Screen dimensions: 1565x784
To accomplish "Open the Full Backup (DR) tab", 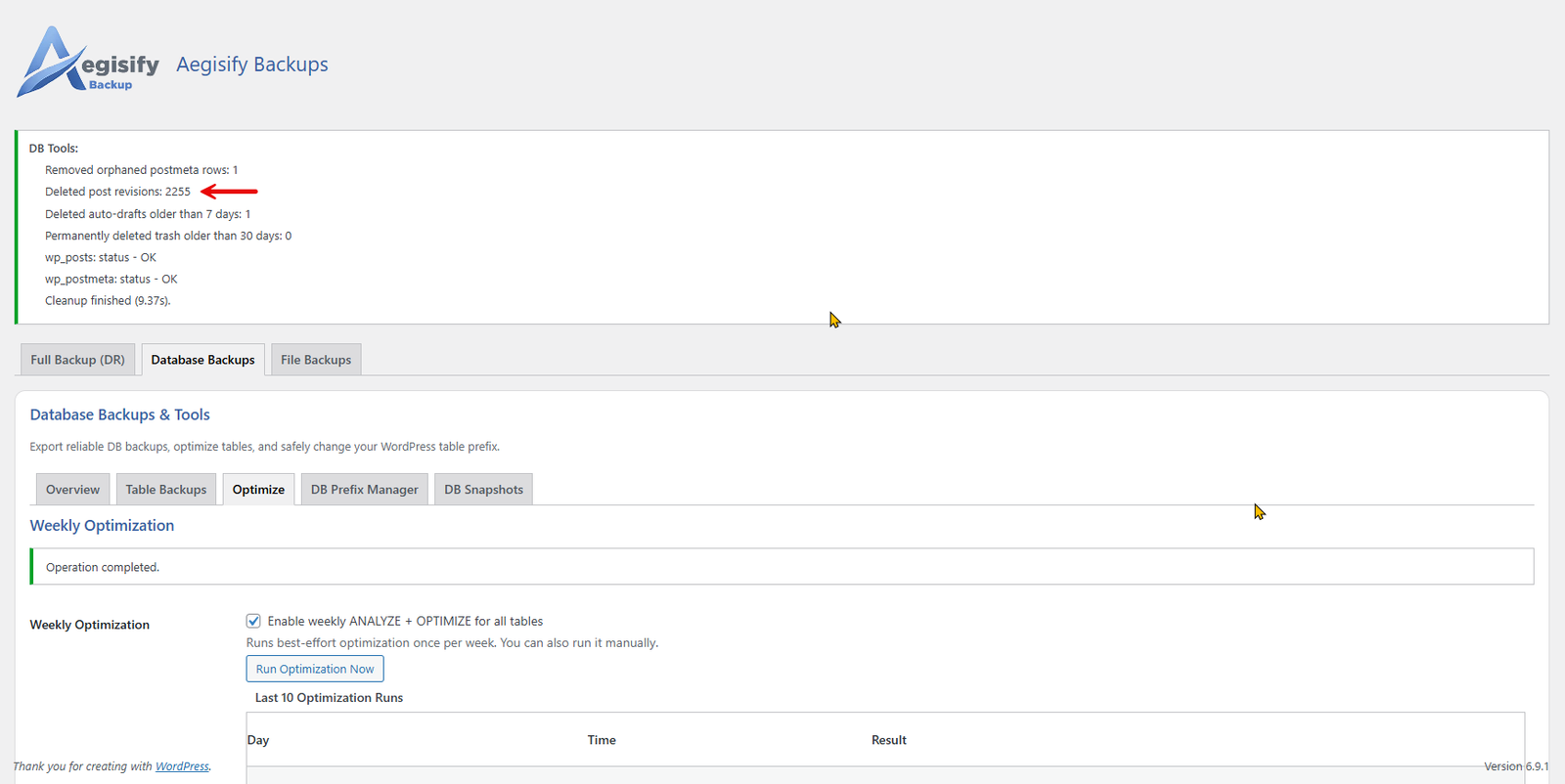I will click(77, 360).
